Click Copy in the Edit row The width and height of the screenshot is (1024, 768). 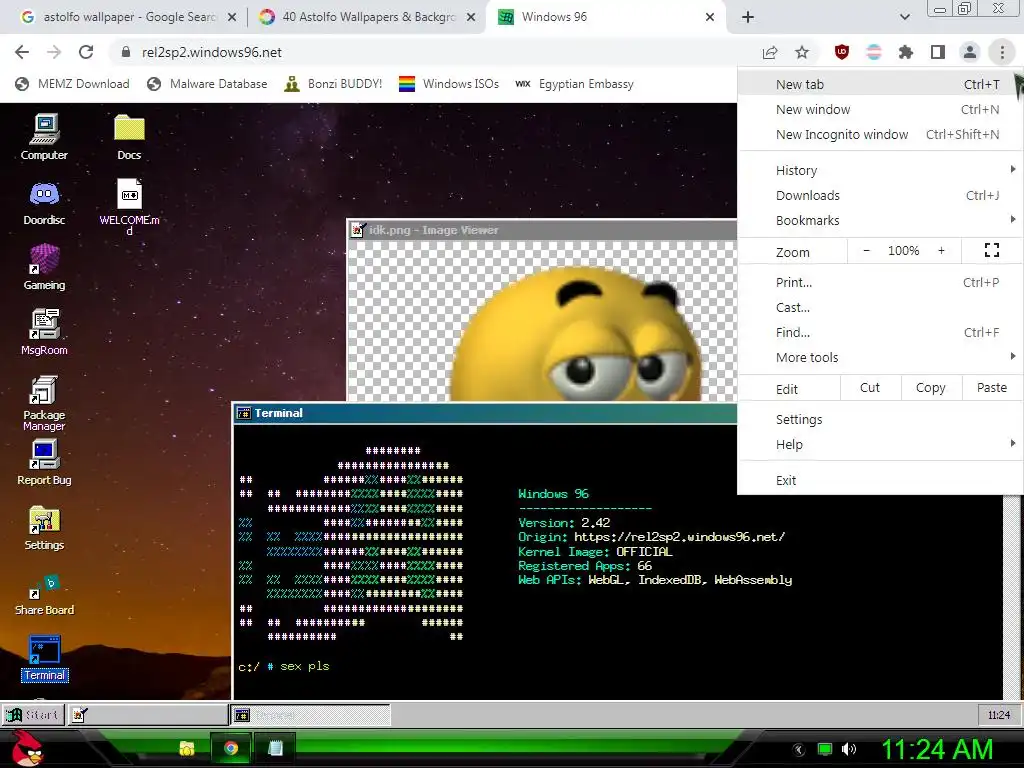931,388
